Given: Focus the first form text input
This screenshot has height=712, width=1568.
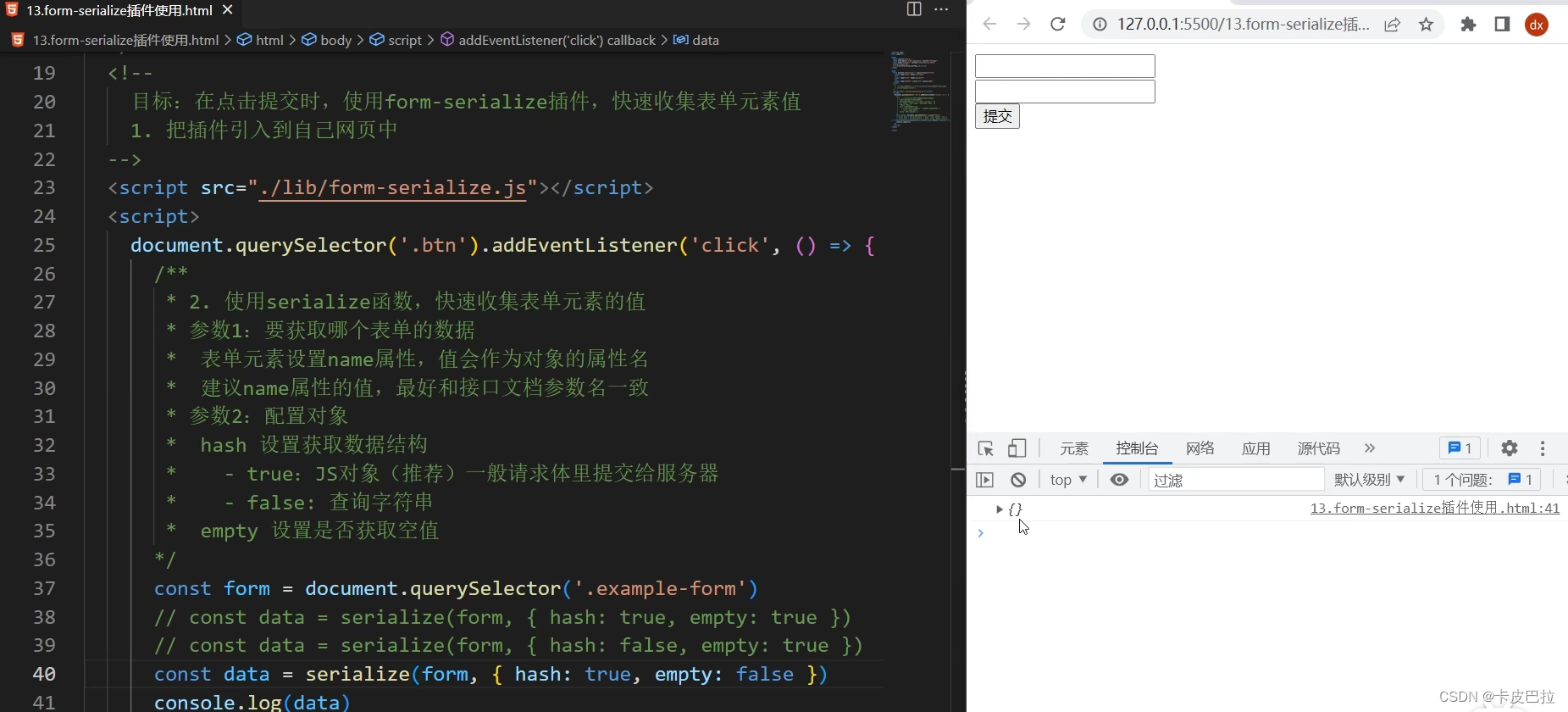Looking at the screenshot, I should click(x=1065, y=66).
